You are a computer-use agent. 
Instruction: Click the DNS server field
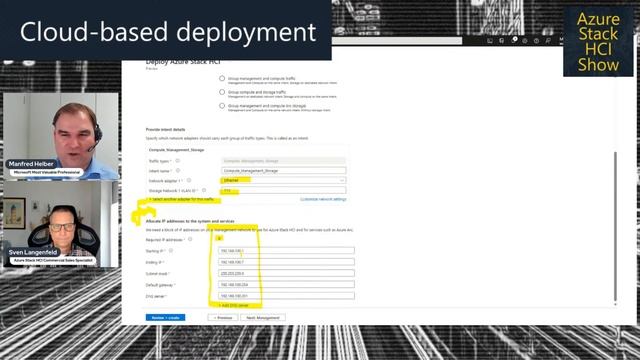pyautogui.click(x=286, y=296)
